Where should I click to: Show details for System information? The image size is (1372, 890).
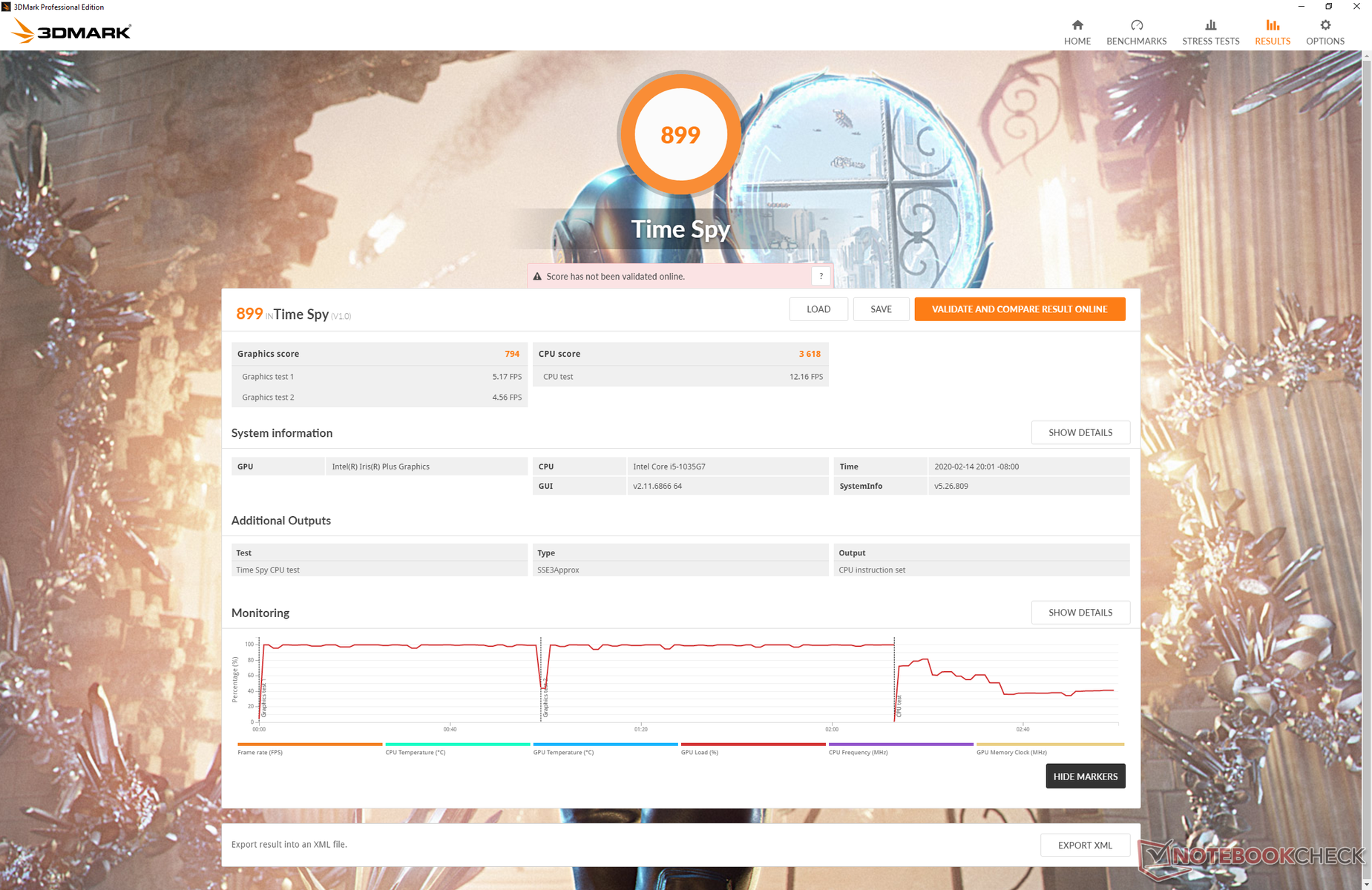tap(1080, 432)
